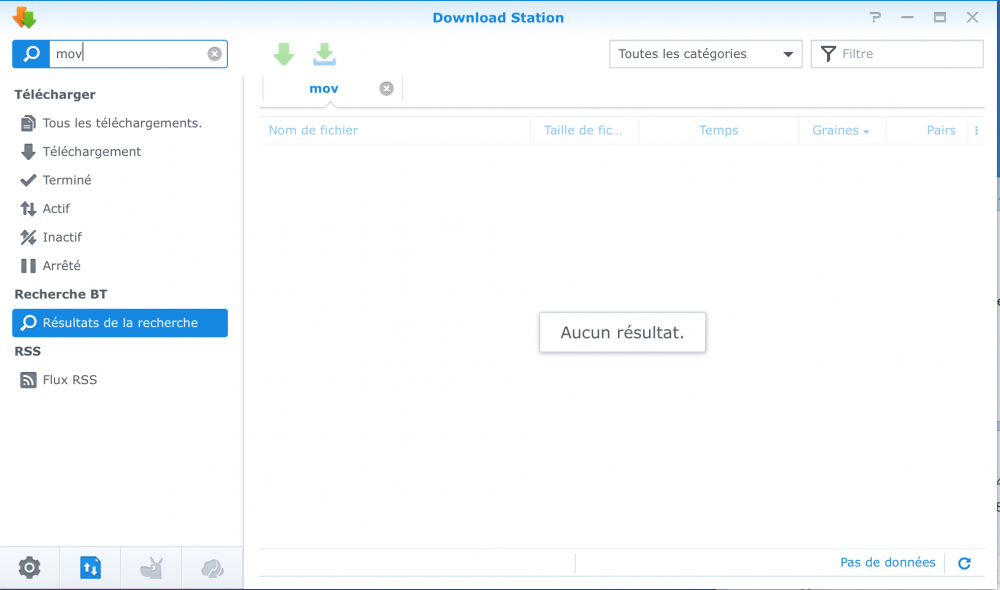Click the down arrow icon beside Téléchargement
This screenshot has width=1000, height=590.
click(28, 152)
